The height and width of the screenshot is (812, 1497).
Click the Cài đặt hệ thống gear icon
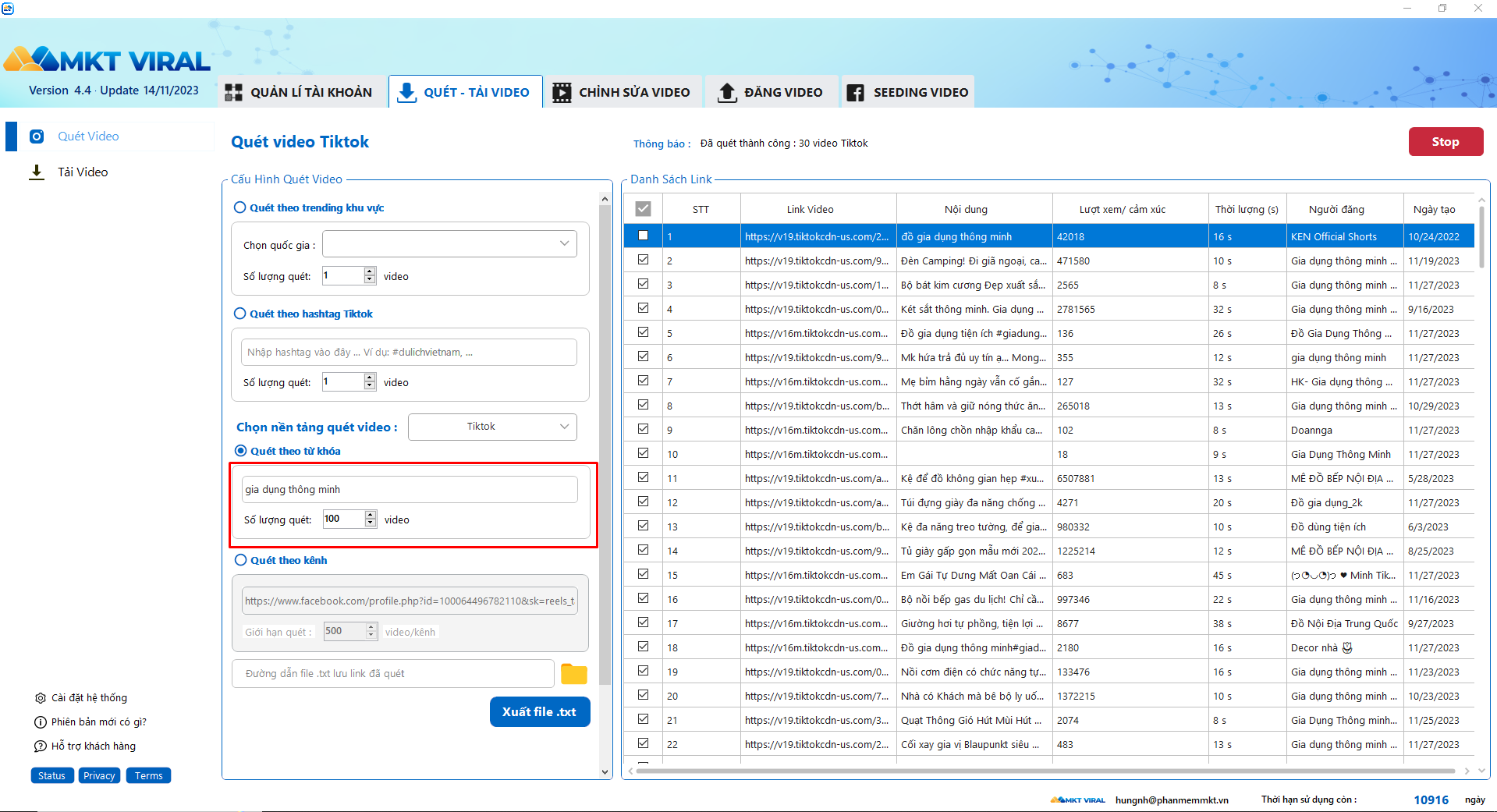41,698
